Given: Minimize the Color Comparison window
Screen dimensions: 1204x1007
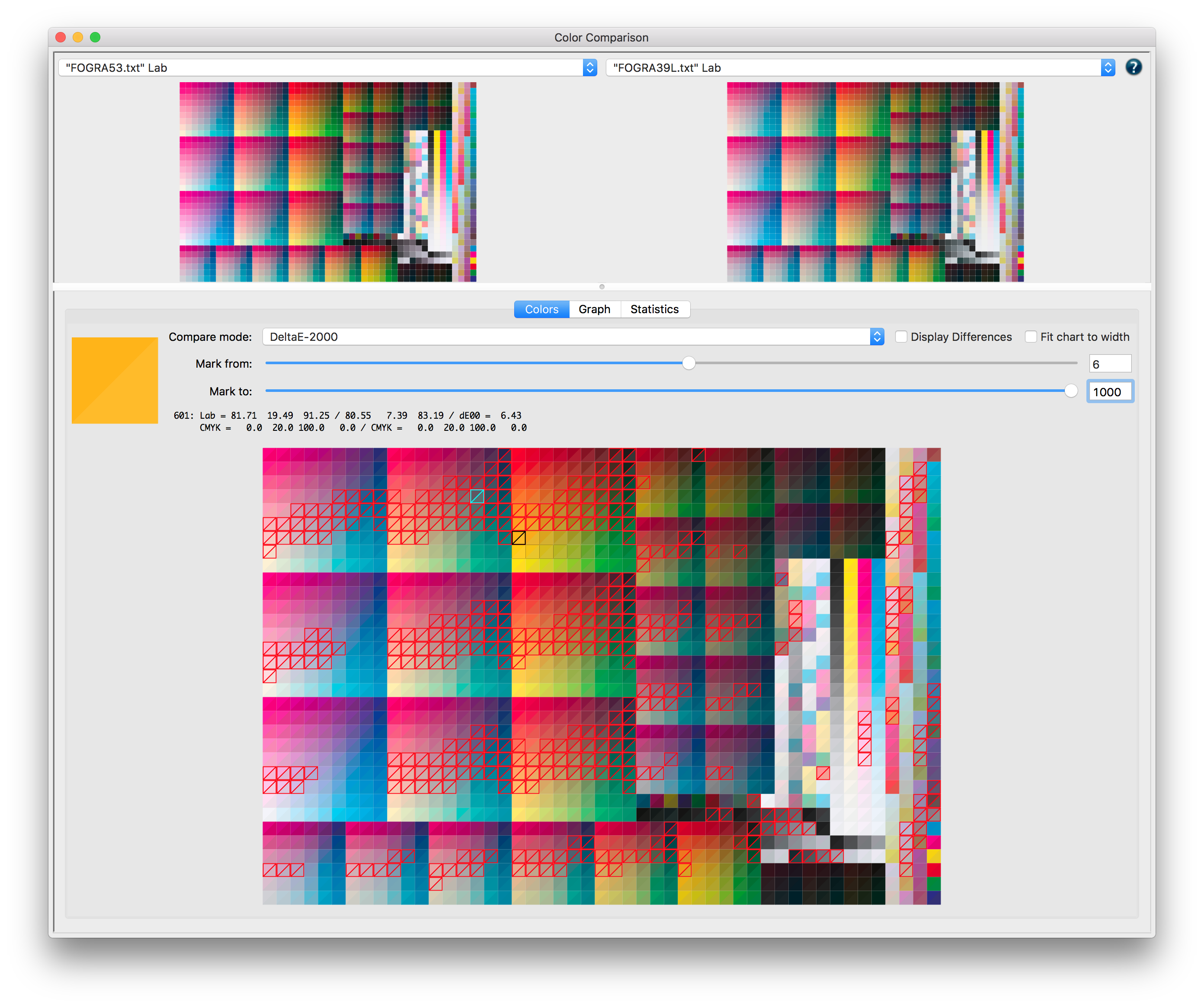Looking at the screenshot, I should click(x=78, y=37).
